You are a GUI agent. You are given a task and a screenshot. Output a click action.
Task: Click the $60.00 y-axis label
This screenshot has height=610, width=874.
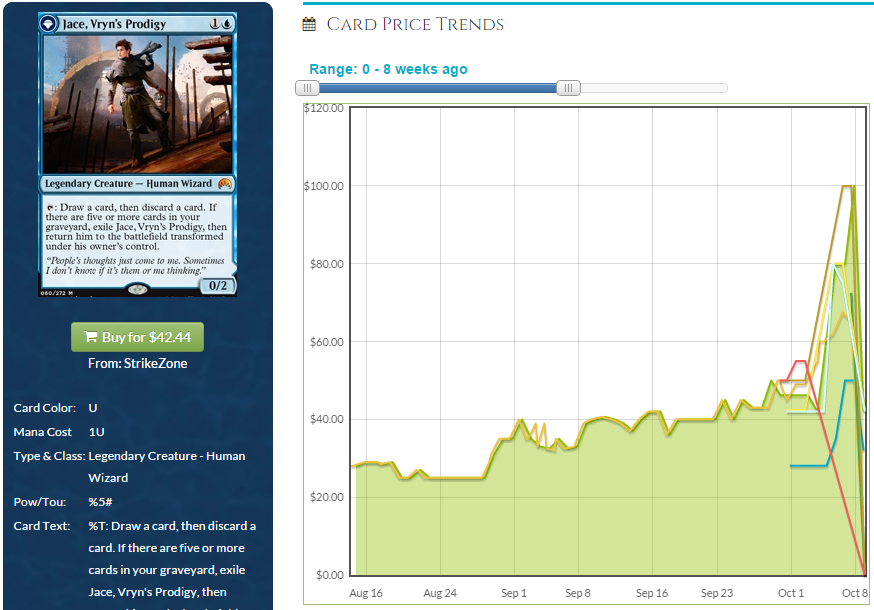[x=327, y=342]
